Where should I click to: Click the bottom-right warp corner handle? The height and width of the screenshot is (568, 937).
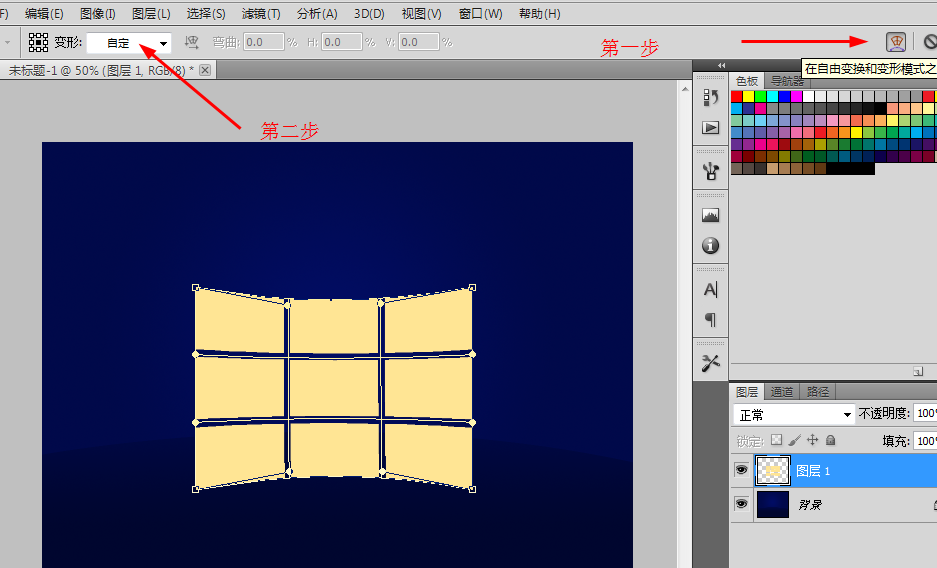pyautogui.click(x=472, y=489)
